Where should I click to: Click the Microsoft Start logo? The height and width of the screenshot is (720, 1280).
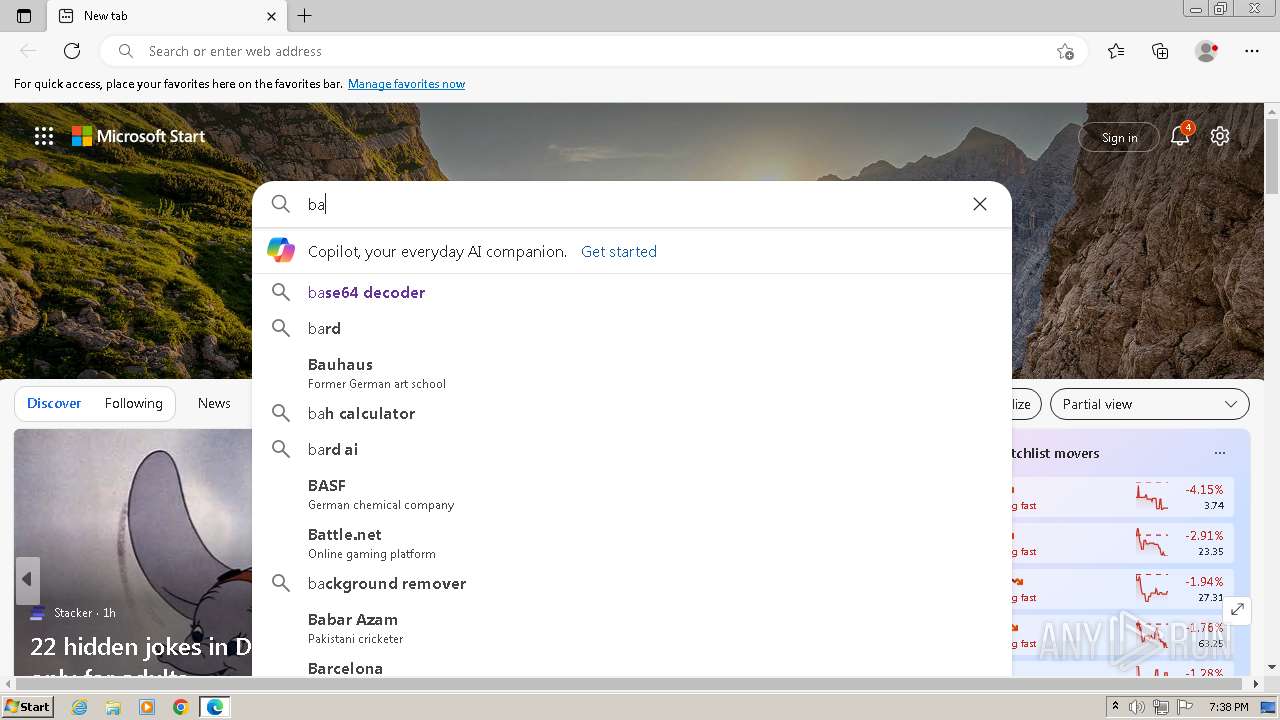(138, 136)
